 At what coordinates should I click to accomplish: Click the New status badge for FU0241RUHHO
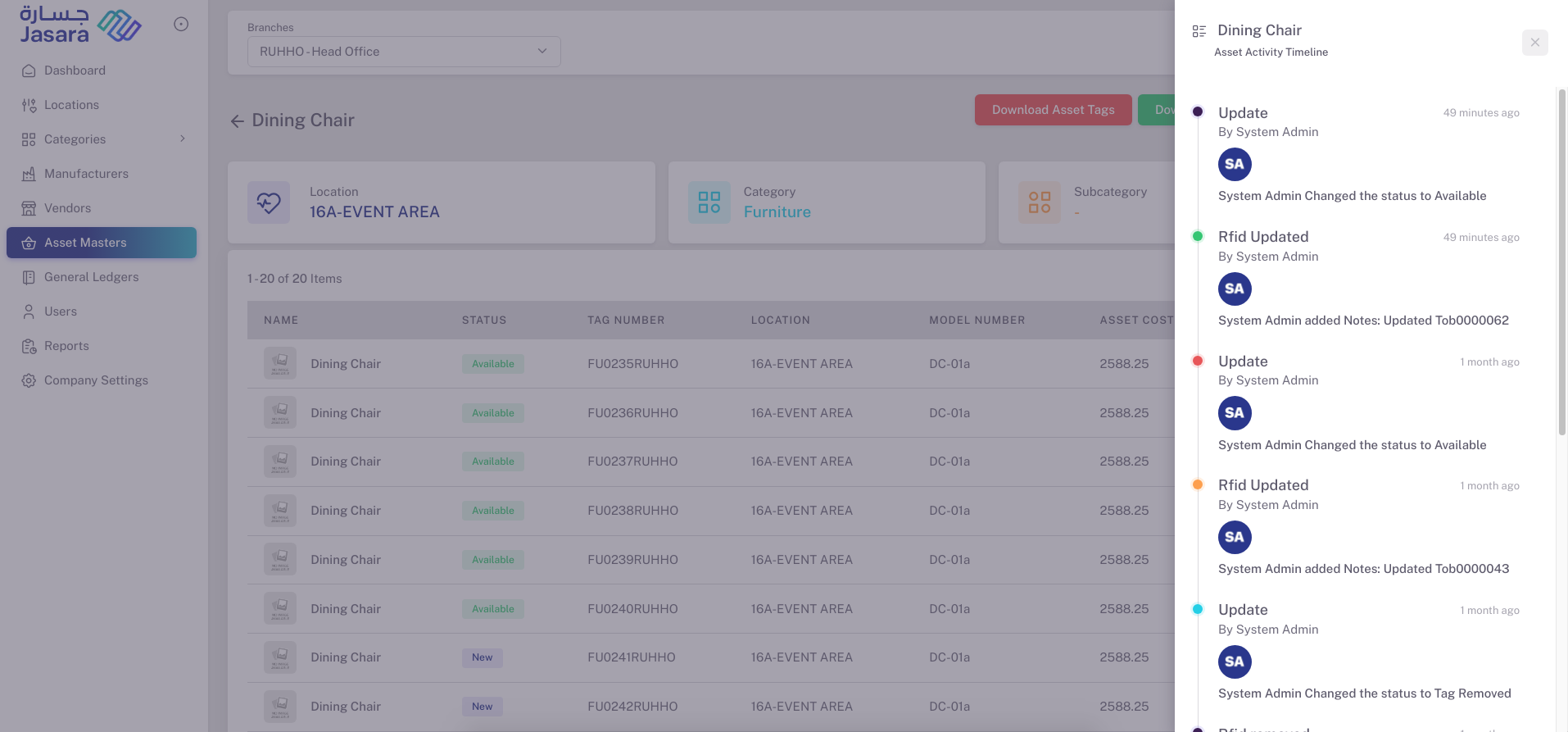coord(482,657)
